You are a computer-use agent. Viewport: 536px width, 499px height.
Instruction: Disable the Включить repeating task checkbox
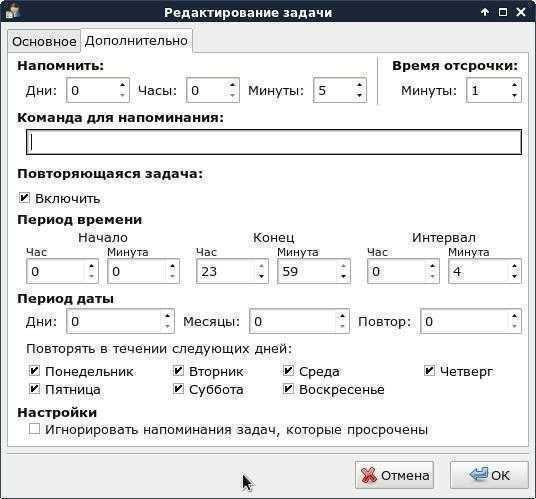click(24, 198)
